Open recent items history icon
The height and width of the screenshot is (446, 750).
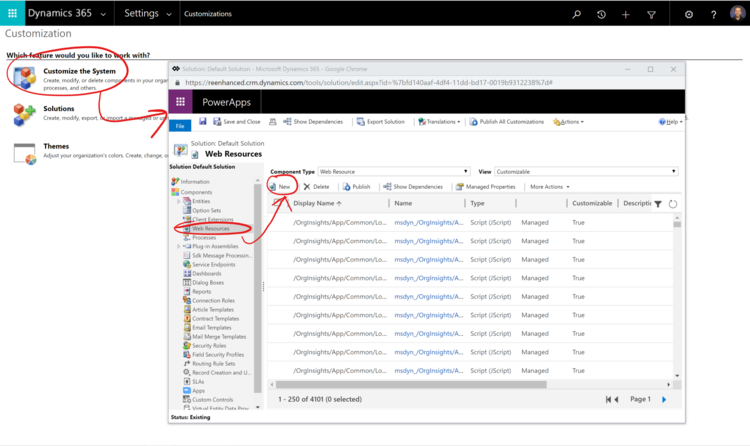coord(601,14)
